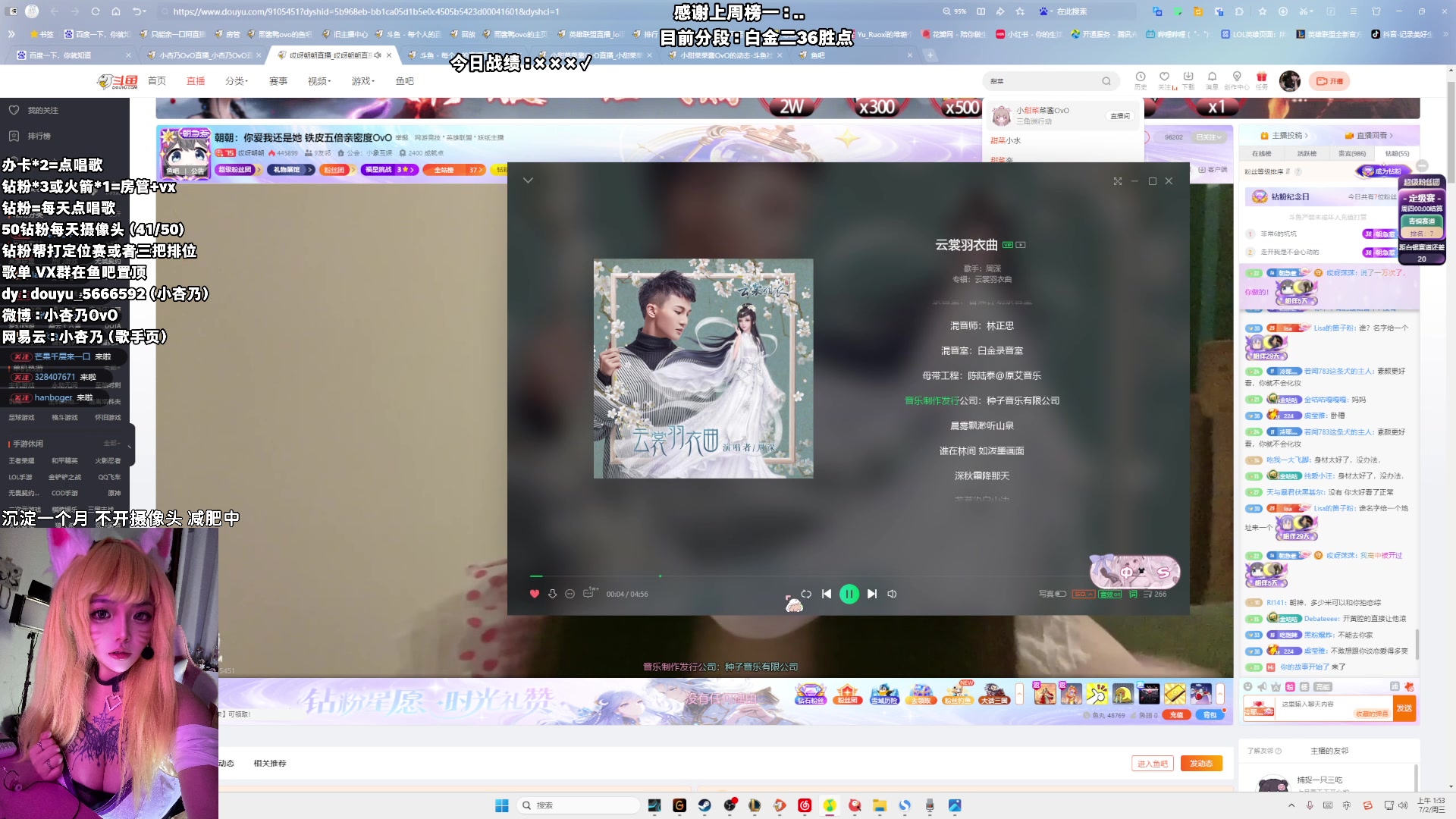Toggle lyrics display with 词 button
Viewport: 1456px width, 819px height.
tap(1133, 594)
